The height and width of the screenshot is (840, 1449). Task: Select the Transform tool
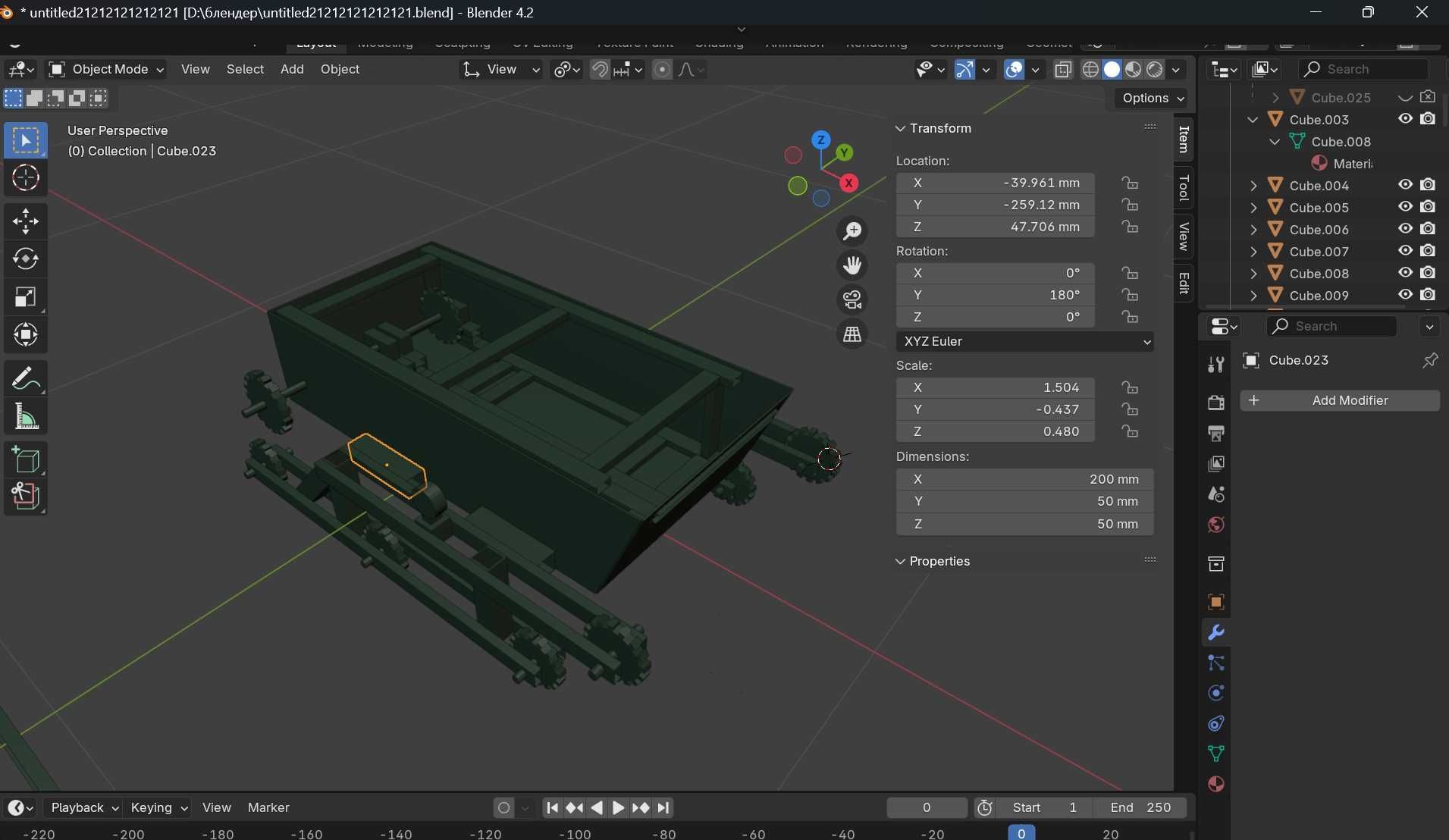26,335
